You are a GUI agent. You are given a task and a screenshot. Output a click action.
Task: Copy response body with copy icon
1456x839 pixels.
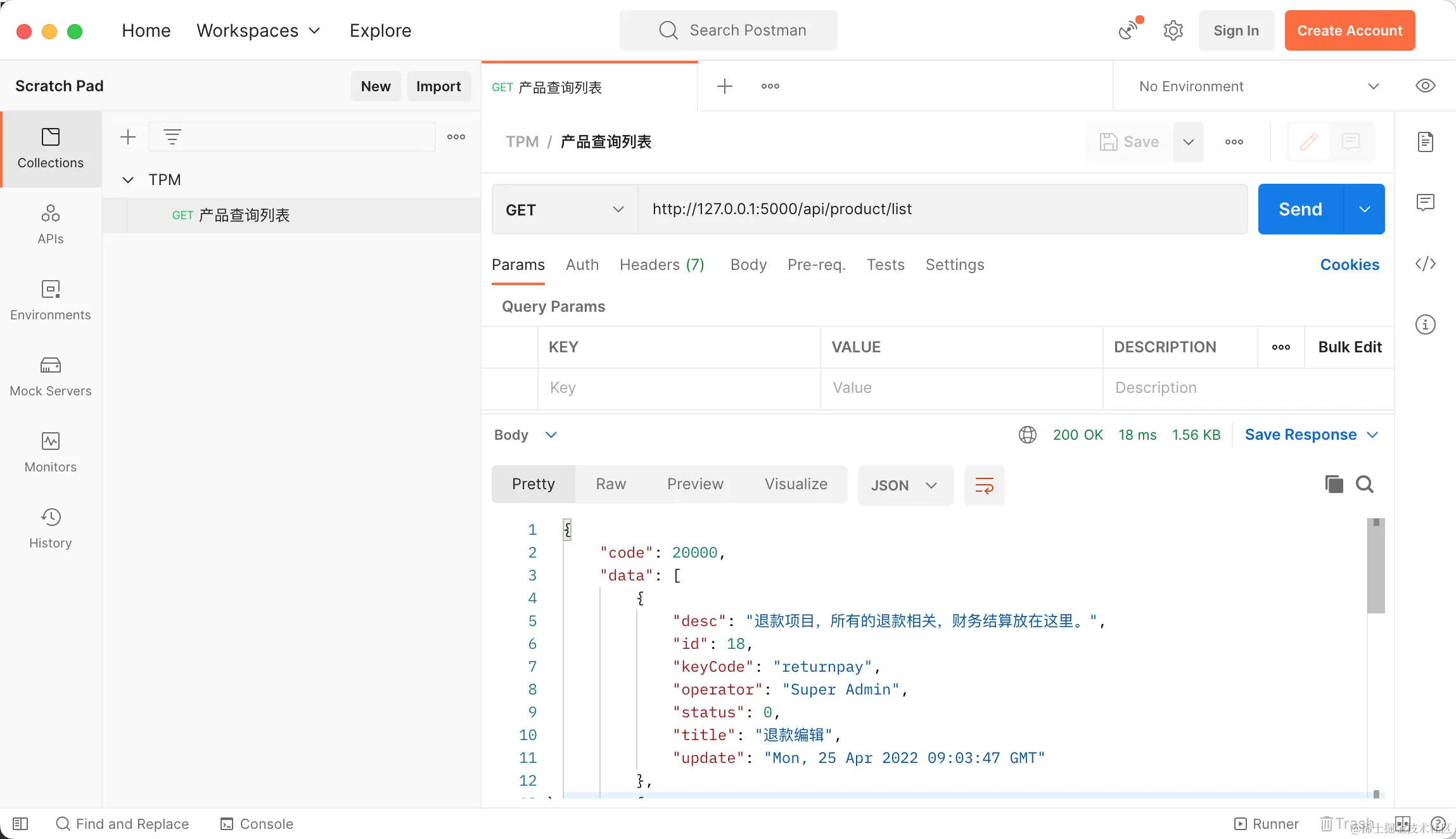click(x=1334, y=485)
